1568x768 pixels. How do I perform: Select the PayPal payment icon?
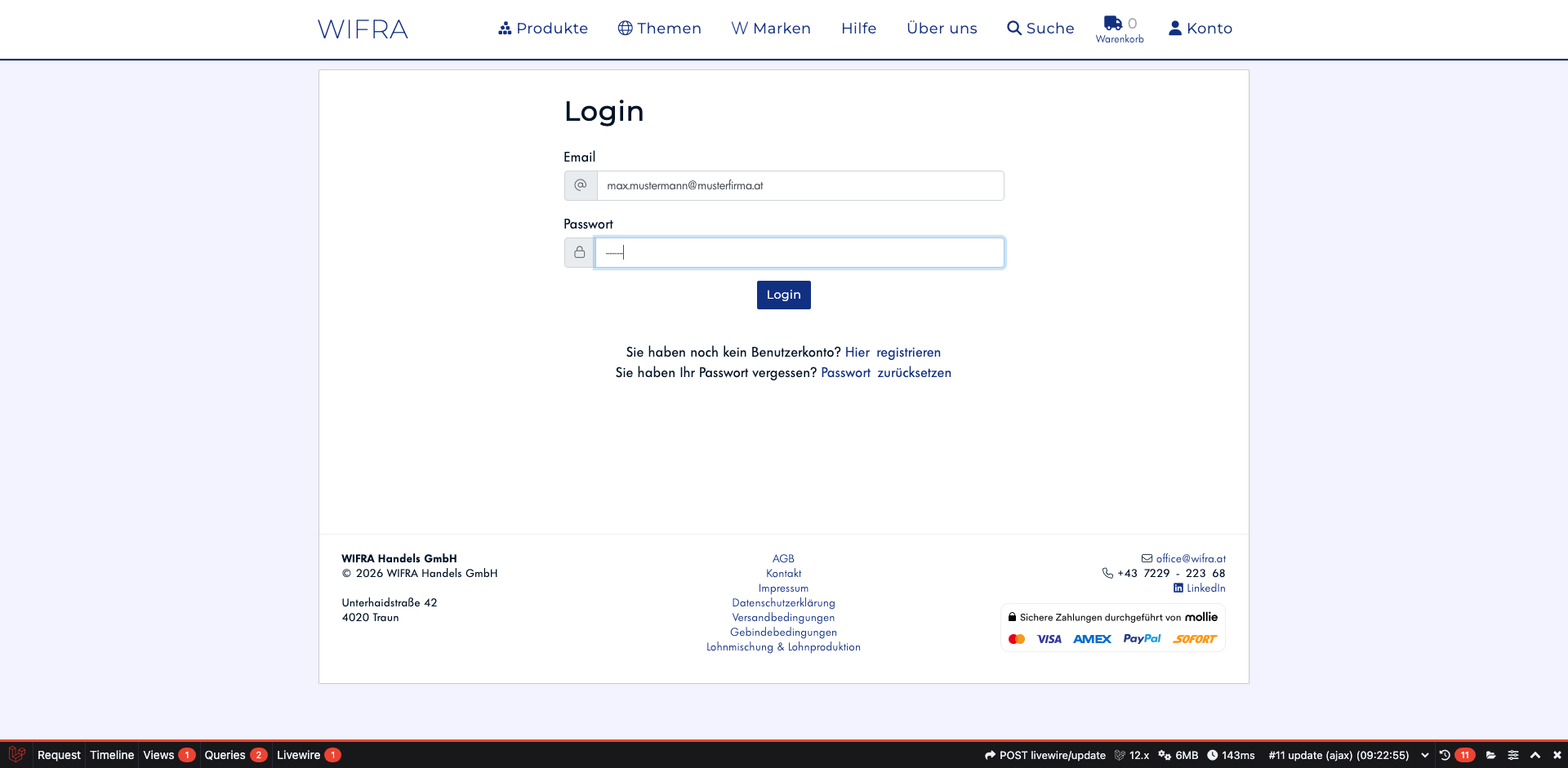click(x=1142, y=638)
